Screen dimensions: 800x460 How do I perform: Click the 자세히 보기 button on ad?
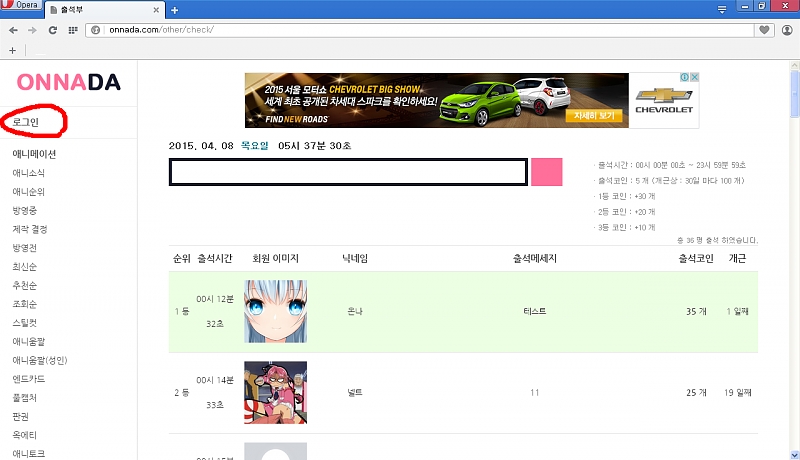pyautogui.click(x=595, y=116)
